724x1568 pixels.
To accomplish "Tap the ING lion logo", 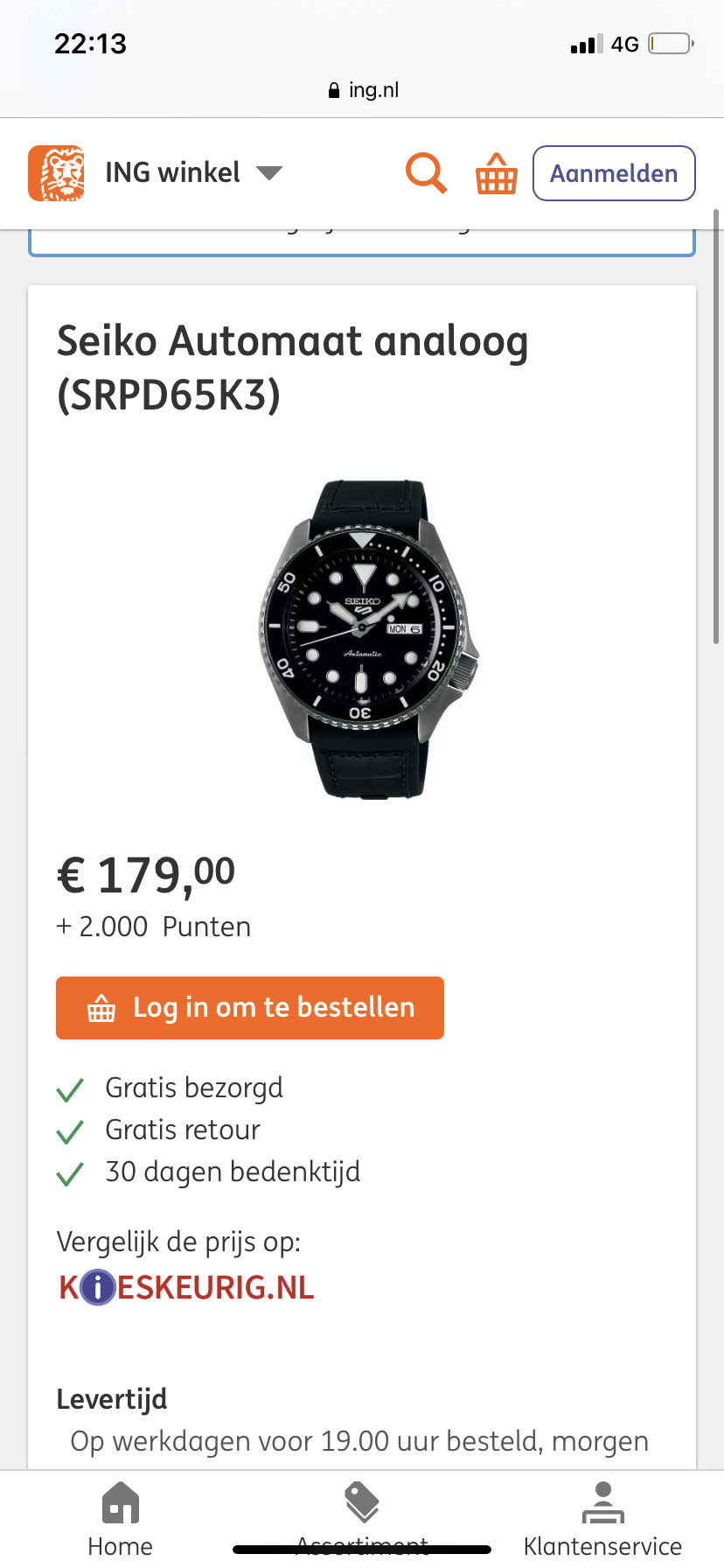I will (x=57, y=173).
